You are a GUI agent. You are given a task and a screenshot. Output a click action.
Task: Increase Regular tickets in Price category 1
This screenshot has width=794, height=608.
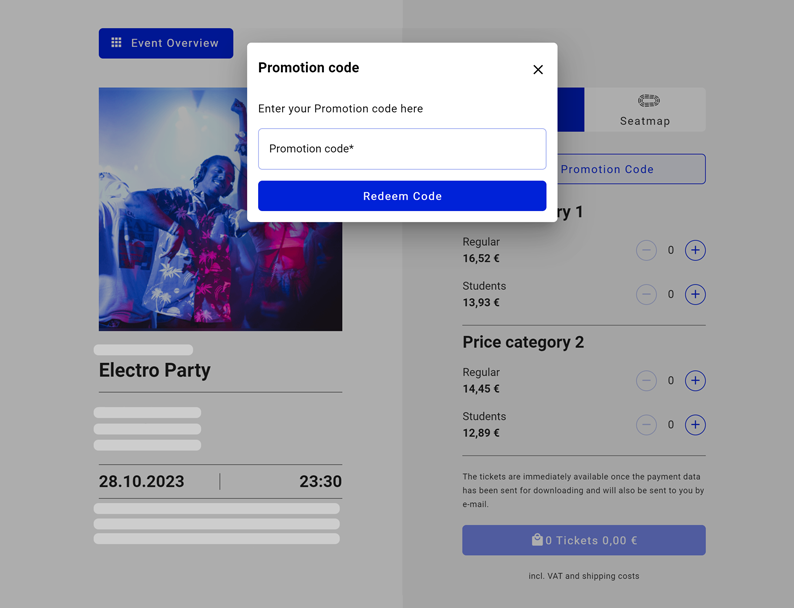tap(695, 250)
